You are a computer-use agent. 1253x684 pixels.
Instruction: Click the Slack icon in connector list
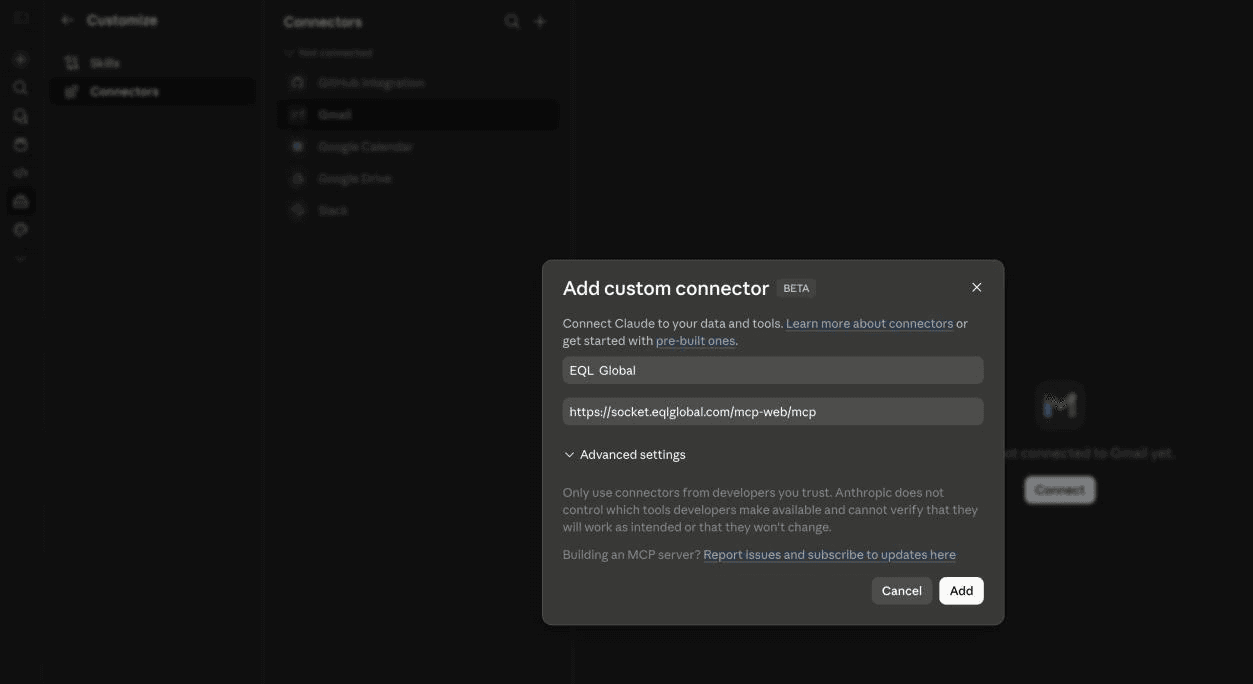coord(297,211)
